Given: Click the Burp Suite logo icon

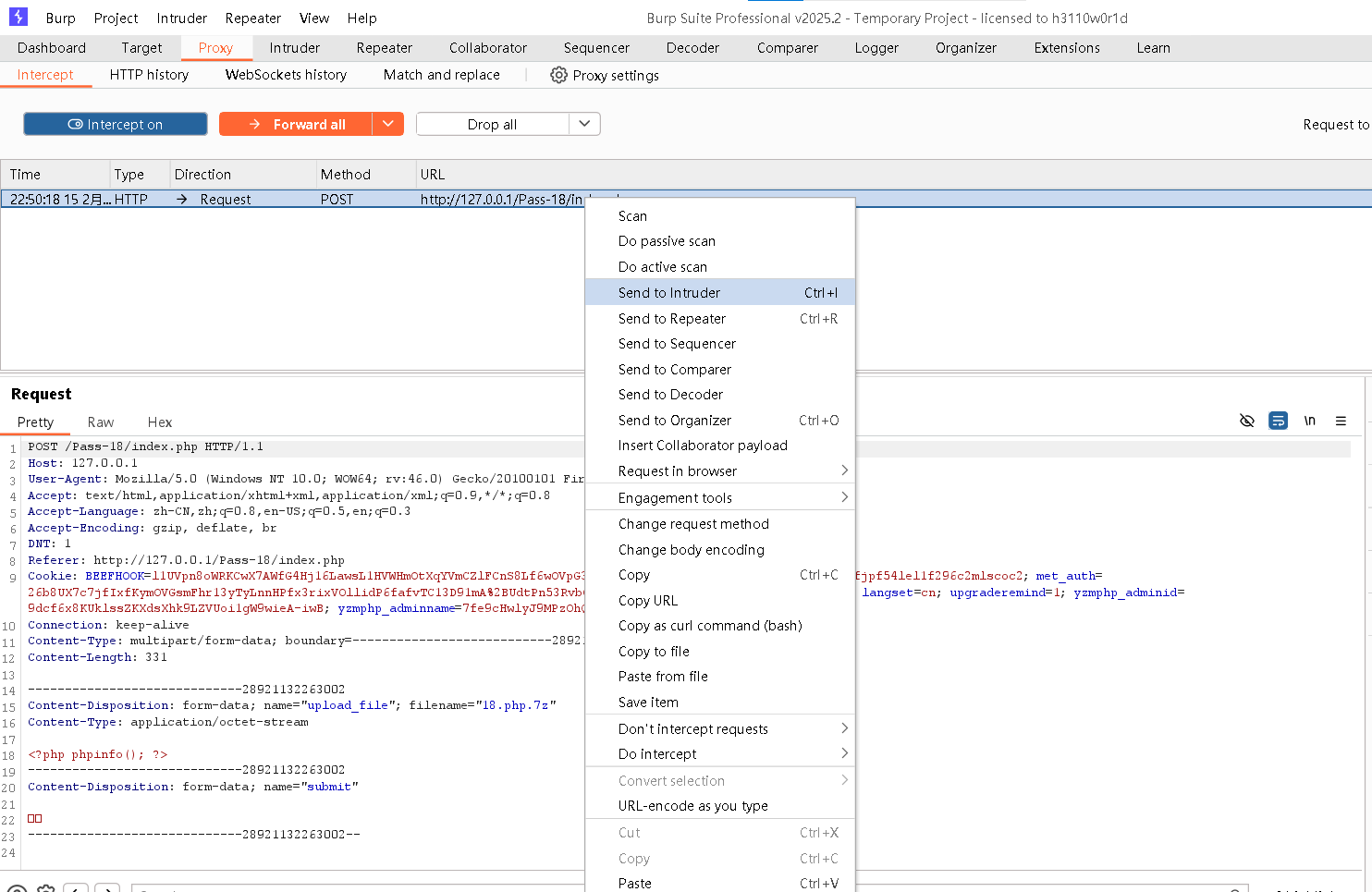Looking at the screenshot, I should pos(18,17).
